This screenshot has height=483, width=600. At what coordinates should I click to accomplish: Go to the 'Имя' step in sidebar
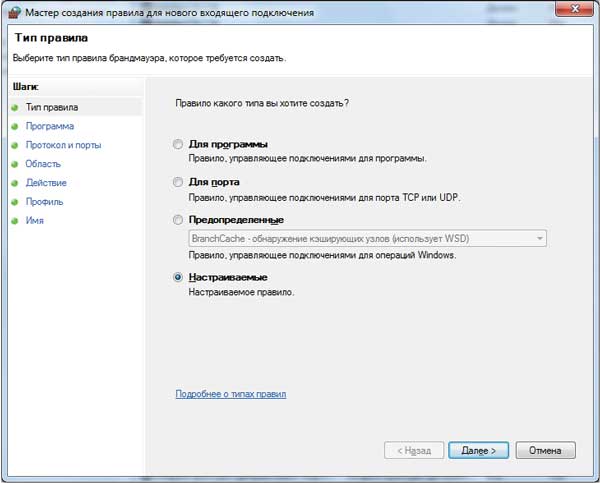tap(35, 221)
